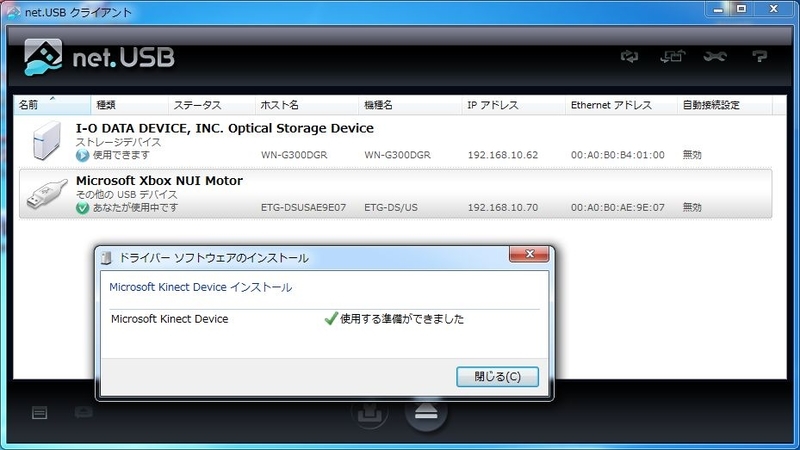Click the connect device button at bottom

(x=369, y=412)
